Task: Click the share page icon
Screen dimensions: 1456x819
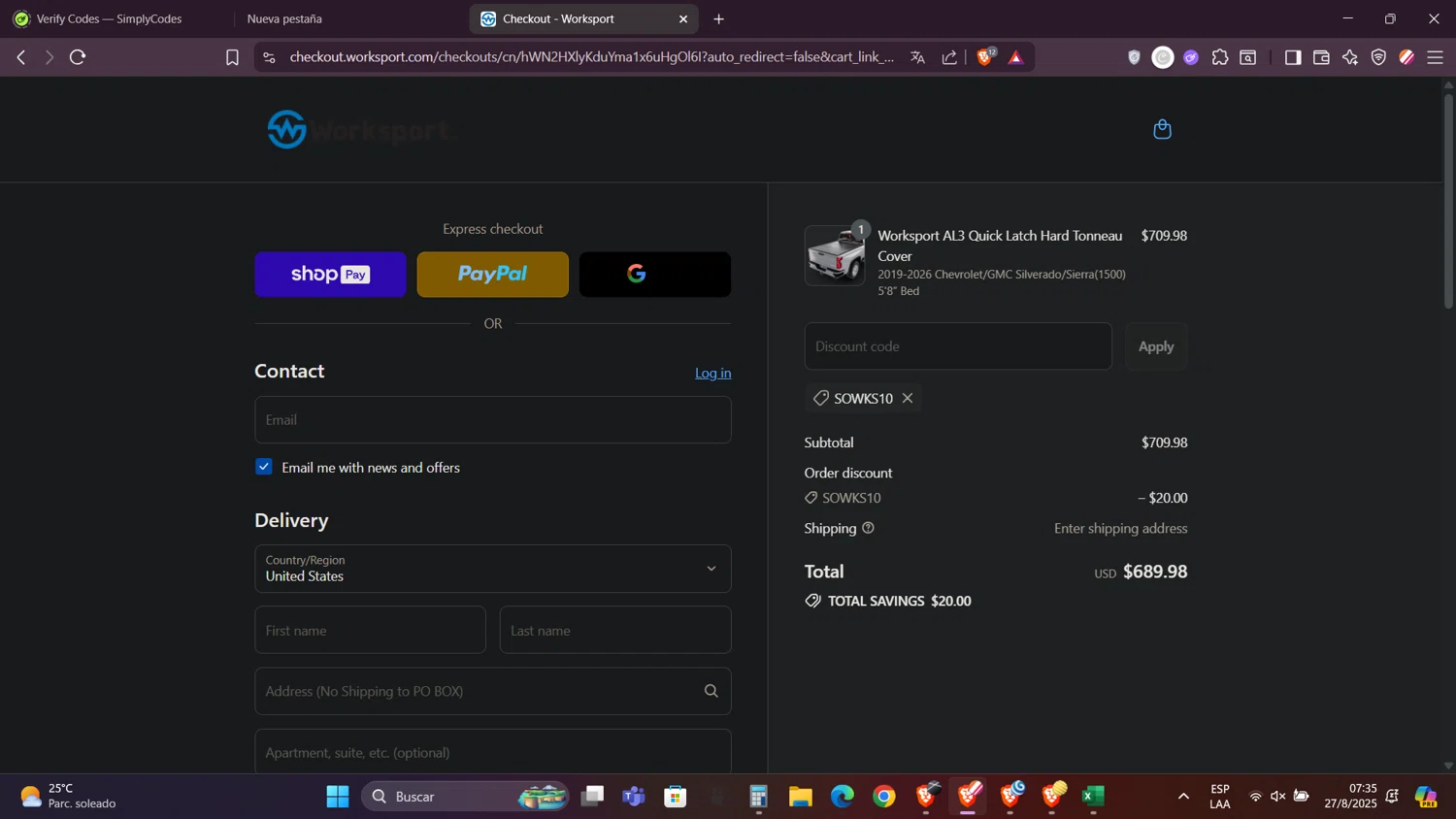Action: tap(949, 57)
